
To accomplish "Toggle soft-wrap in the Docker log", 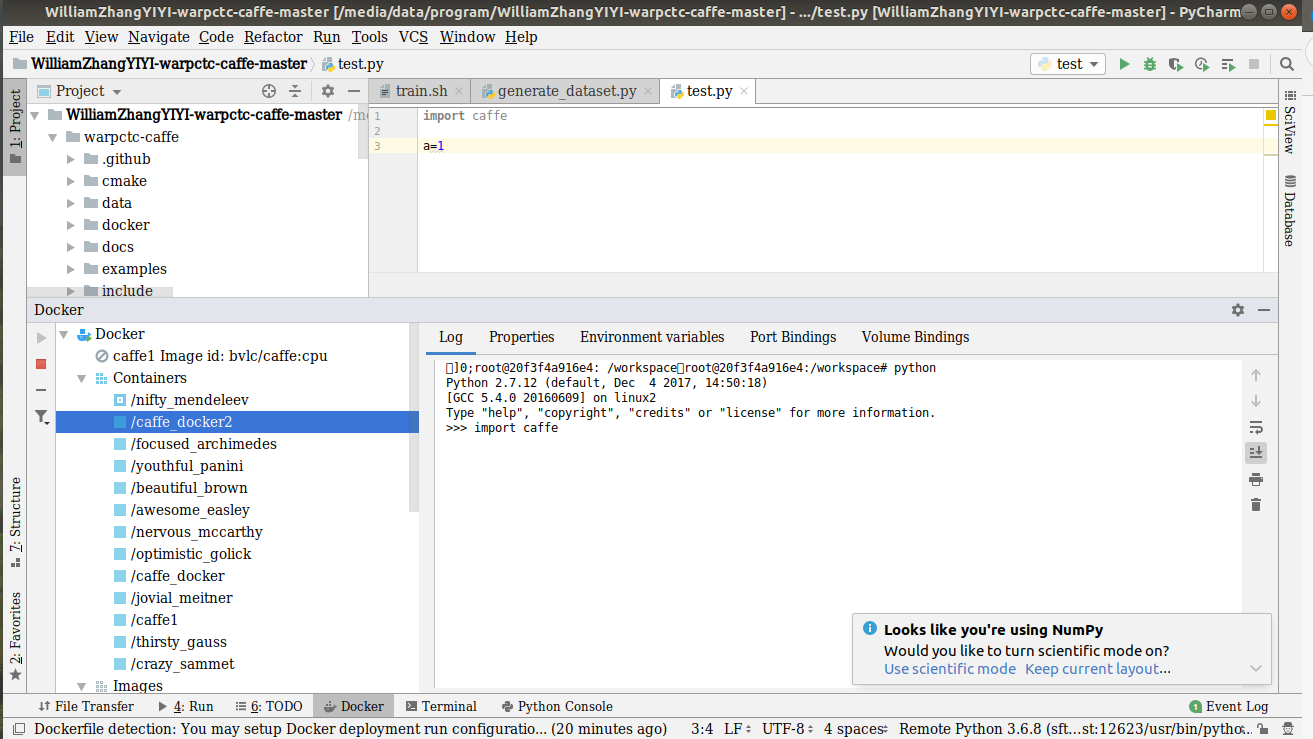I will 1256,427.
